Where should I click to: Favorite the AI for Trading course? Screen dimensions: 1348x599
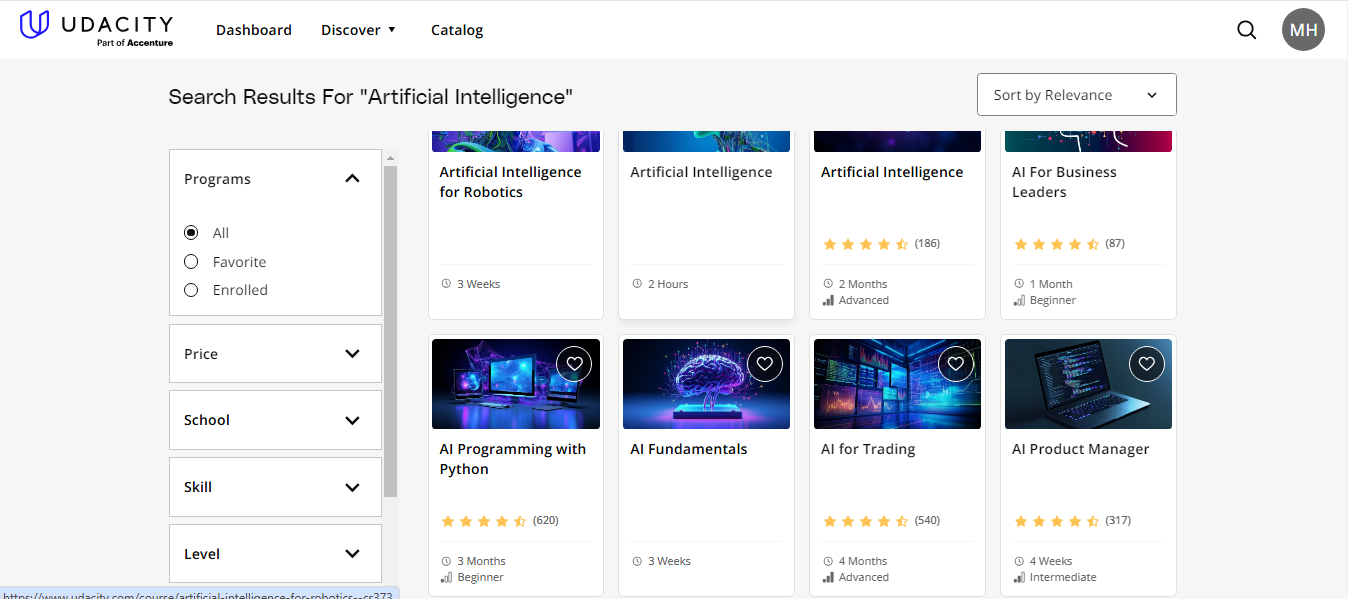(x=956, y=363)
